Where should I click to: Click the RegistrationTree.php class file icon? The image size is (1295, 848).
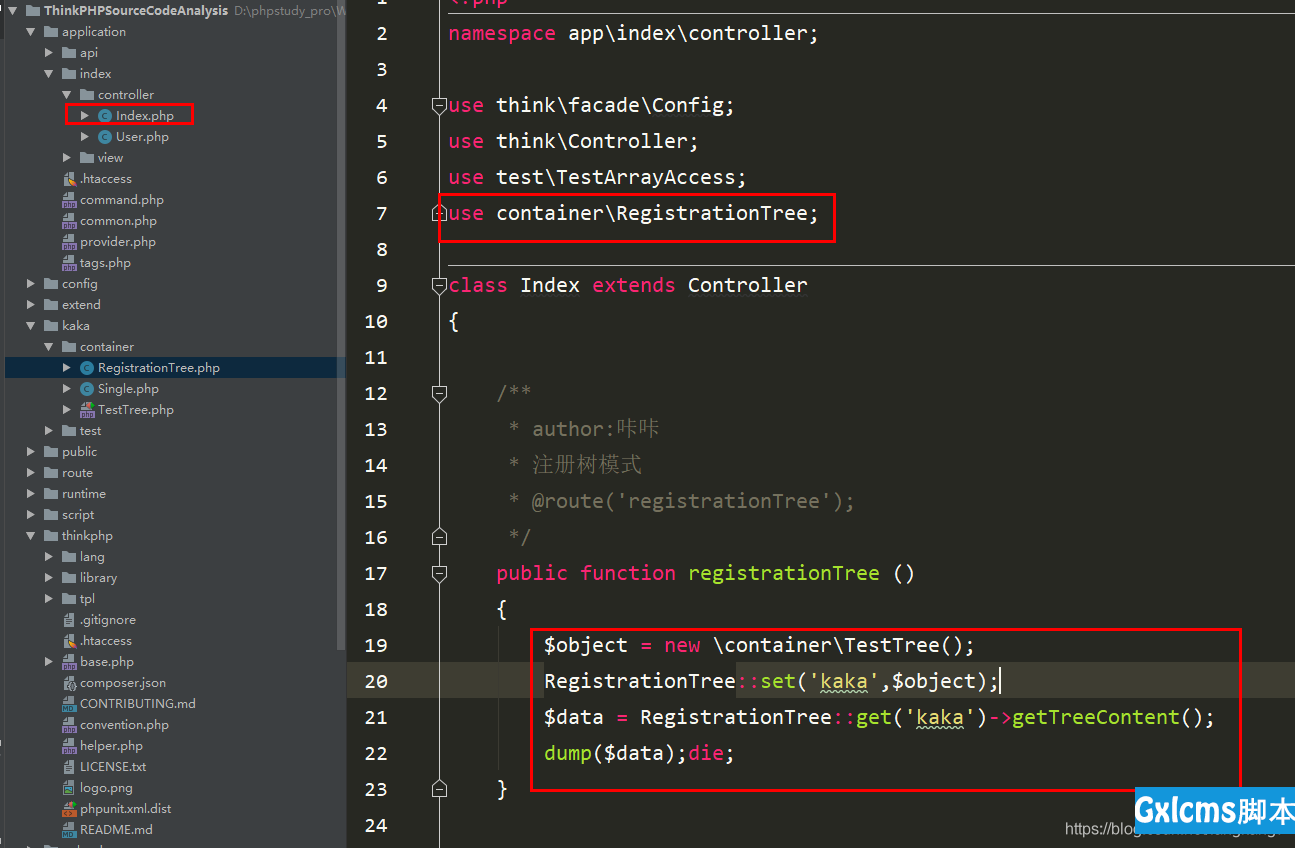pyautogui.click(x=87, y=368)
